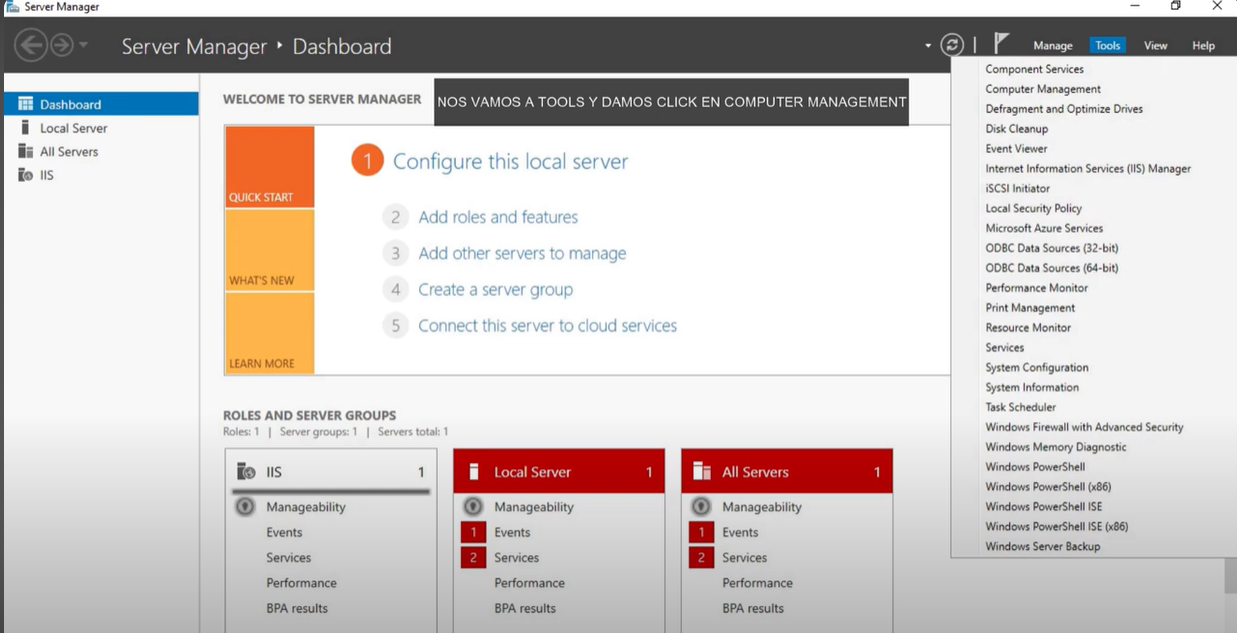The image size is (1237, 633).
Task: Open the Manage menu
Action: pyautogui.click(x=1053, y=46)
